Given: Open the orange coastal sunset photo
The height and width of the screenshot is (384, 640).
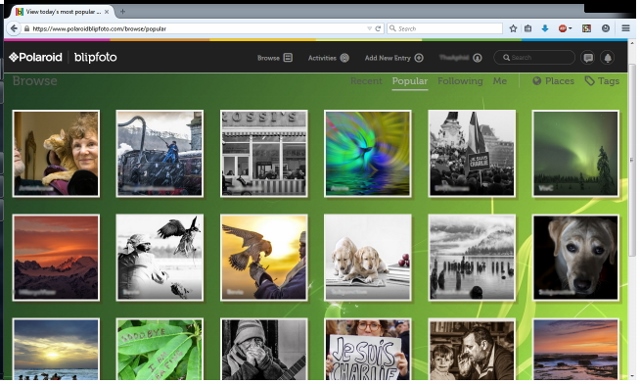Looking at the screenshot, I should [576, 349].
